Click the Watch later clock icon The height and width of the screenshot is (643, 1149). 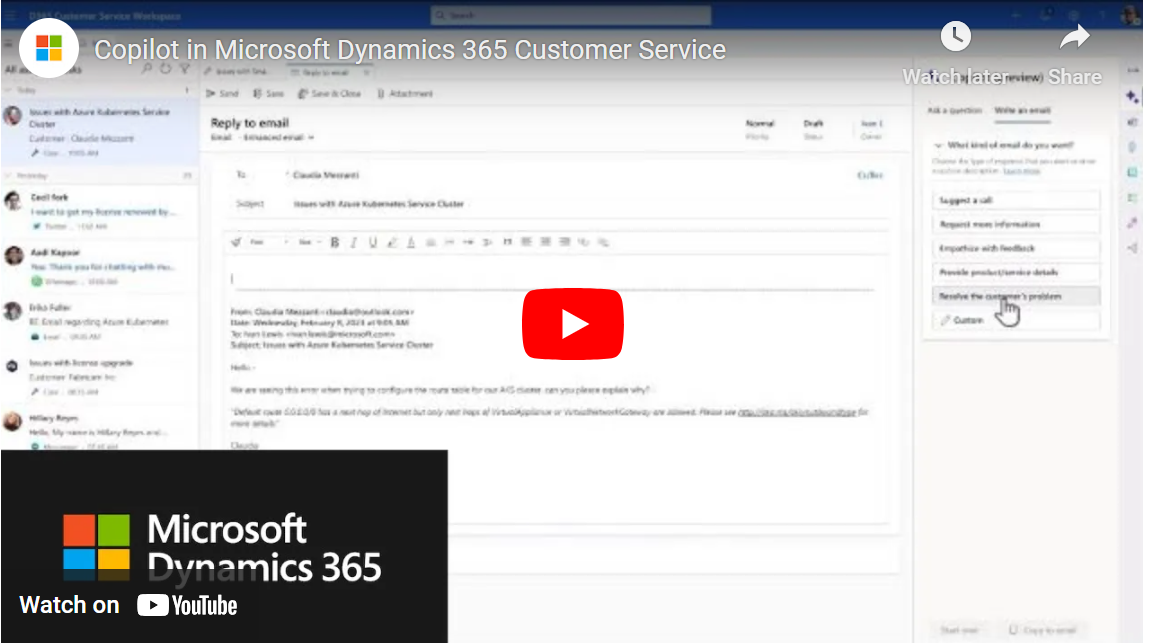pyautogui.click(x=955, y=37)
